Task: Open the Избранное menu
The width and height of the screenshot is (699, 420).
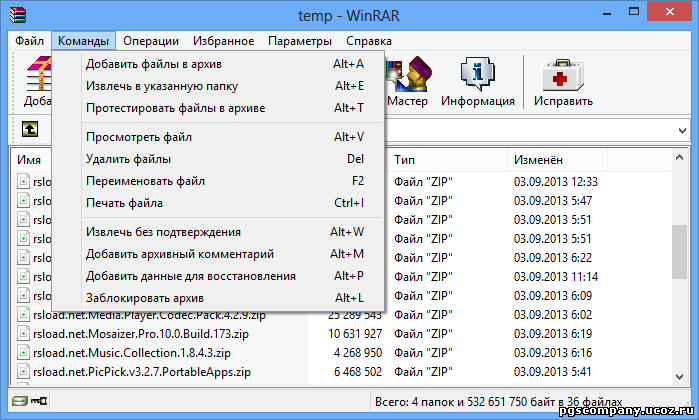Action: click(223, 41)
